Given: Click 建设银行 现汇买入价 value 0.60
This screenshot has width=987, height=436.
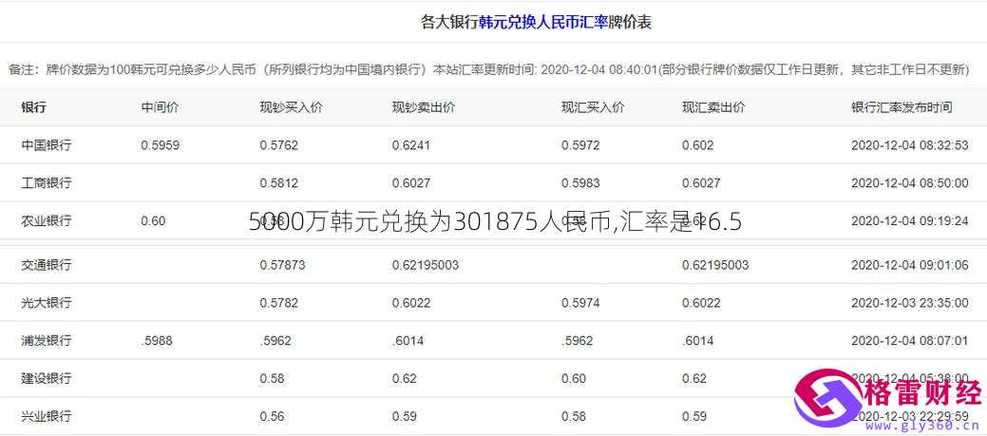Looking at the screenshot, I should click(573, 379).
